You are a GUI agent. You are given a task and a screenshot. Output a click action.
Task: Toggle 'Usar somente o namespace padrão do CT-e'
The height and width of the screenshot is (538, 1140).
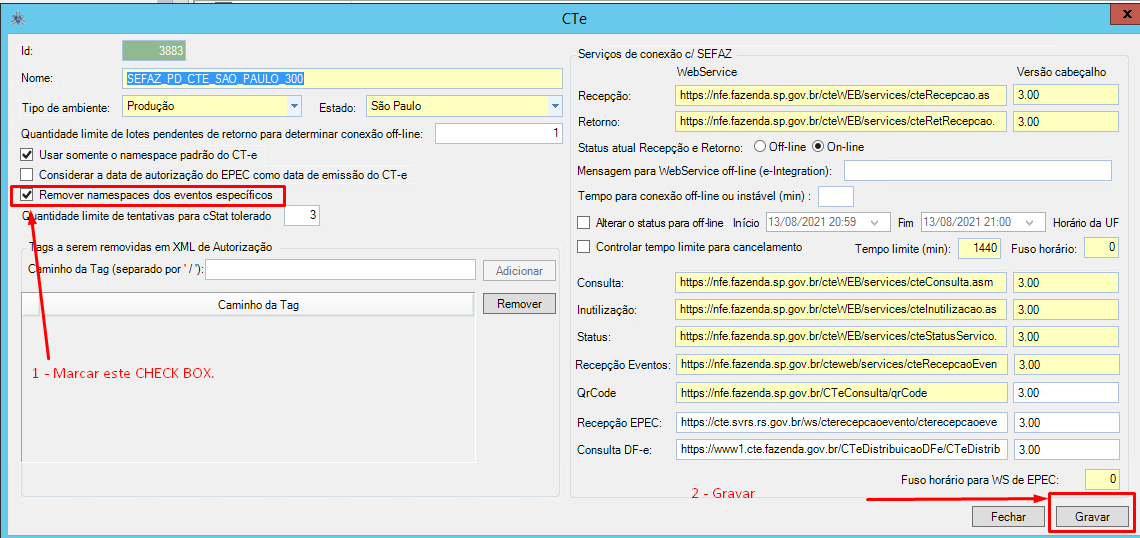(x=27, y=155)
